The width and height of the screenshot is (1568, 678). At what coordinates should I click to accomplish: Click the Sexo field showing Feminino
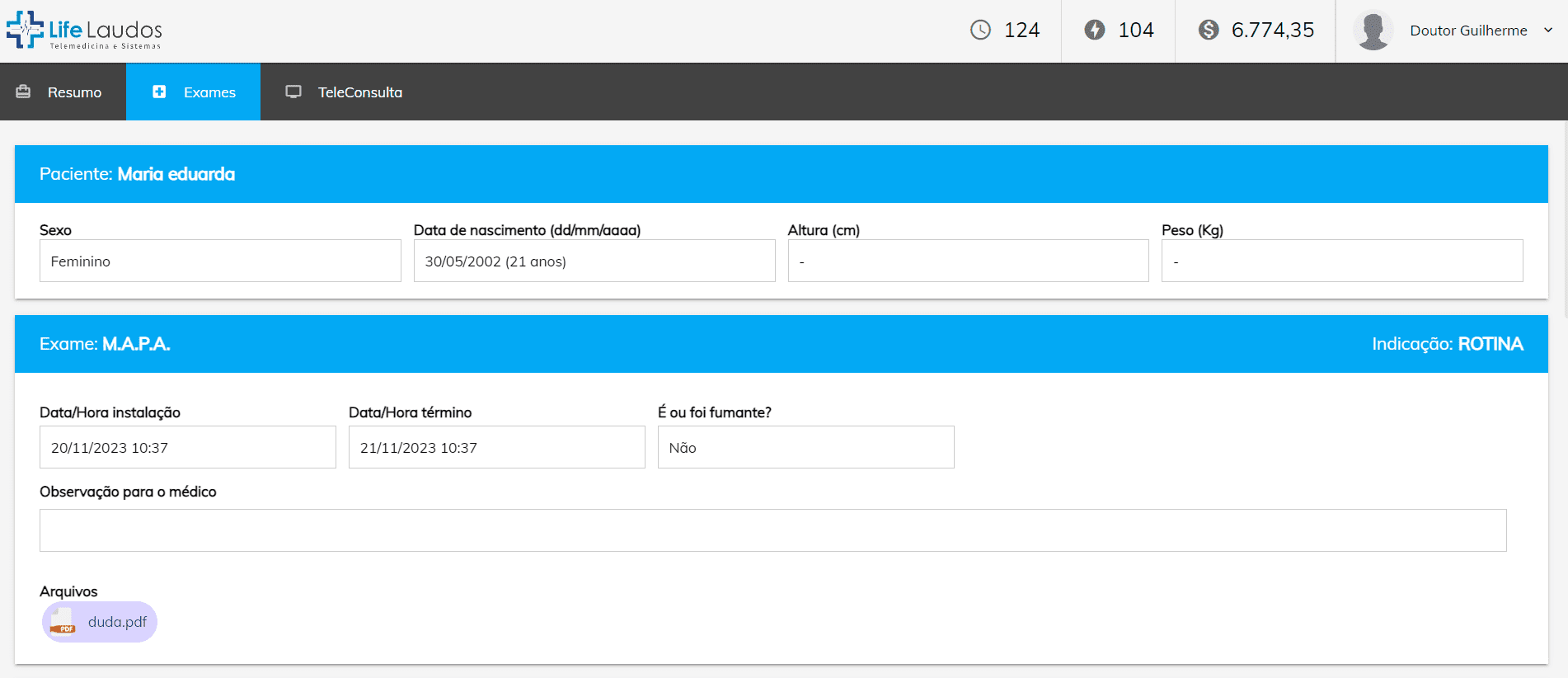click(x=220, y=261)
